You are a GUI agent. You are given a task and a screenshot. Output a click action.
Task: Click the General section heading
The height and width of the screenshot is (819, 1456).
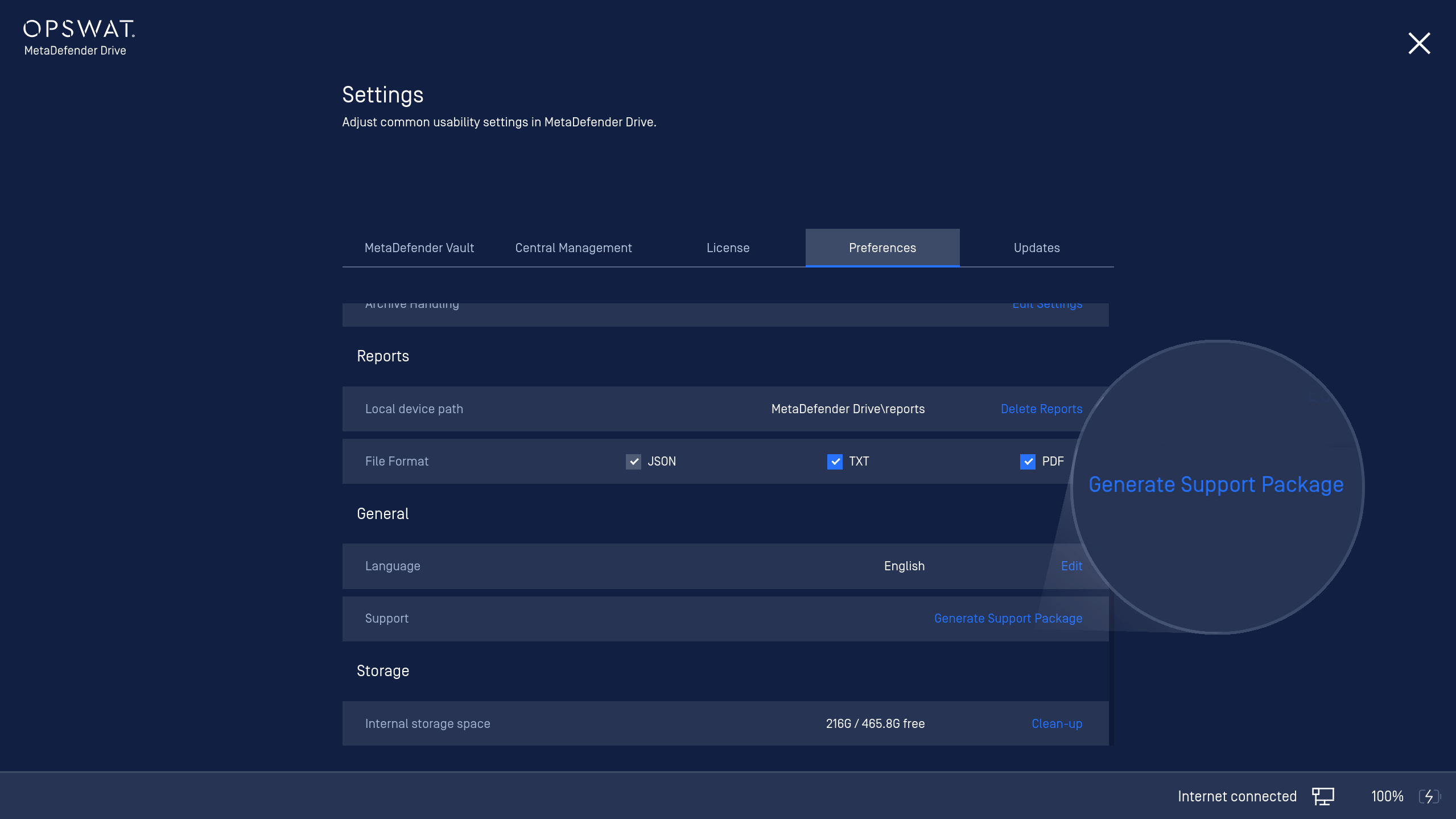point(382,514)
